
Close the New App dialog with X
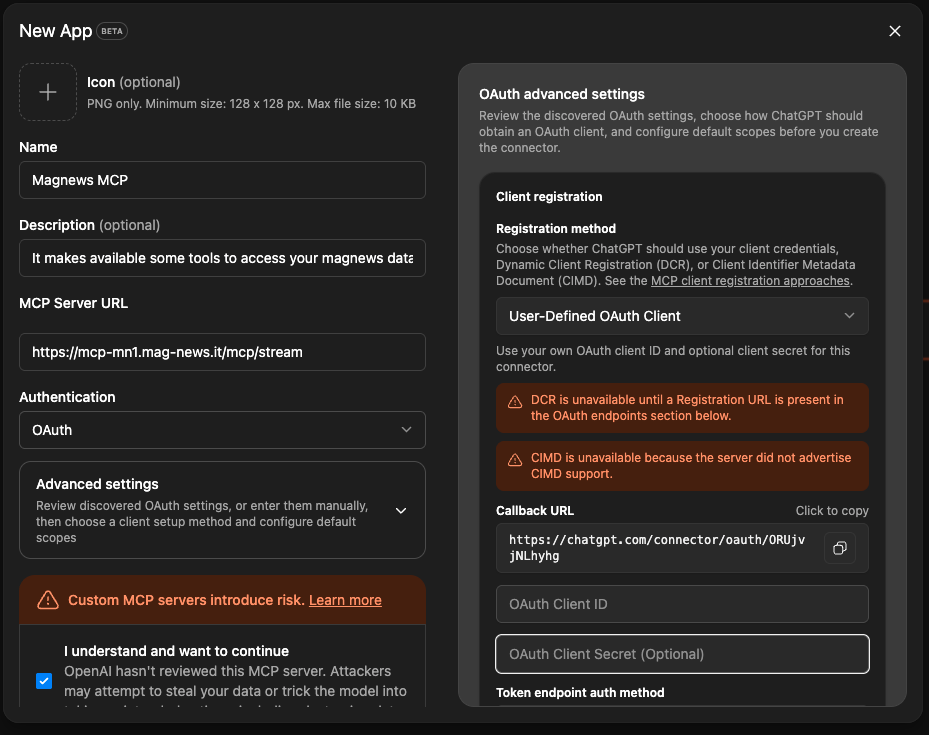[x=895, y=31]
